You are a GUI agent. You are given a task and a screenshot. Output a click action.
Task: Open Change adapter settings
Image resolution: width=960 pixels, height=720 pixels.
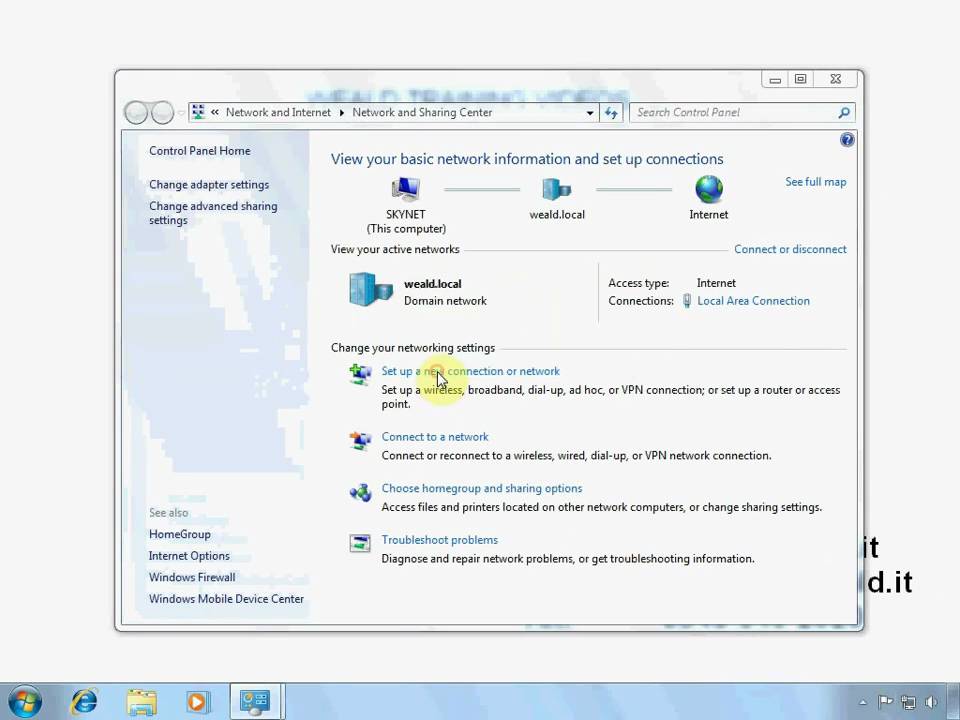pos(209,184)
